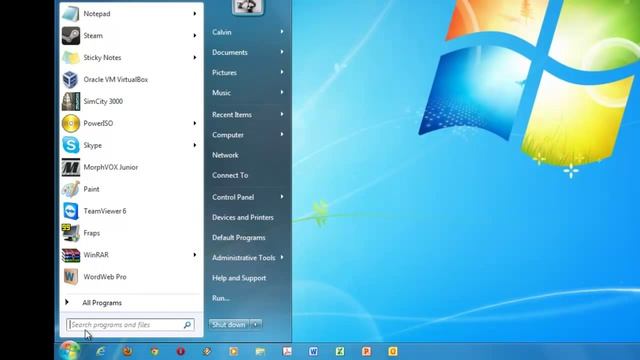640x360 pixels.
Task: Launch PowerPoint from the taskbar
Action: pyautogui.click(x=367, y=351)
